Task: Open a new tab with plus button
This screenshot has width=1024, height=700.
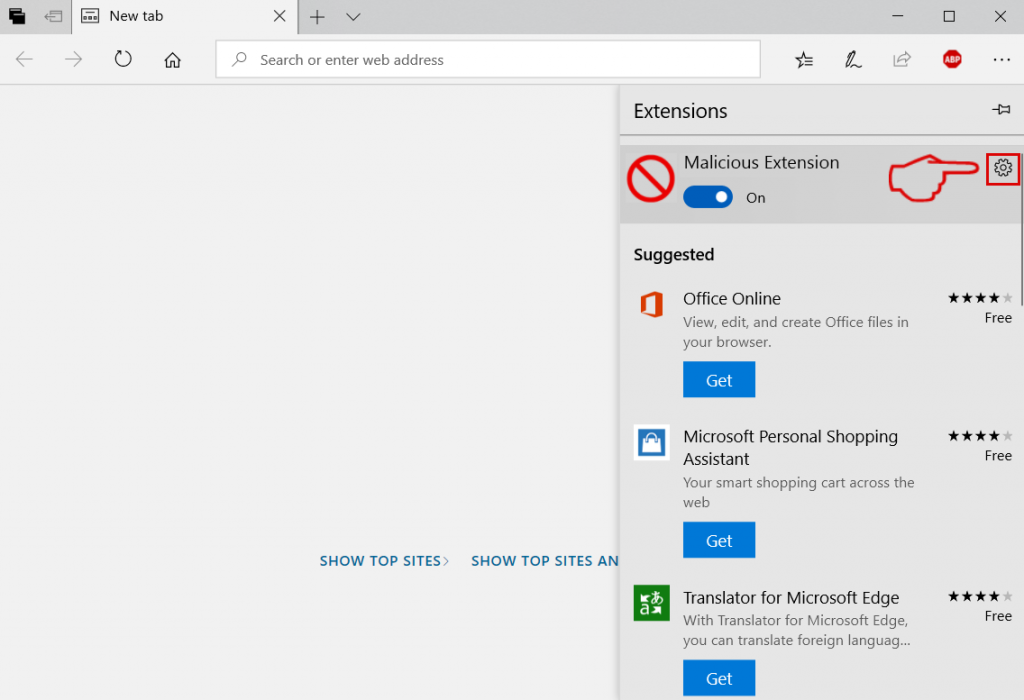Action: pos(317,17)
